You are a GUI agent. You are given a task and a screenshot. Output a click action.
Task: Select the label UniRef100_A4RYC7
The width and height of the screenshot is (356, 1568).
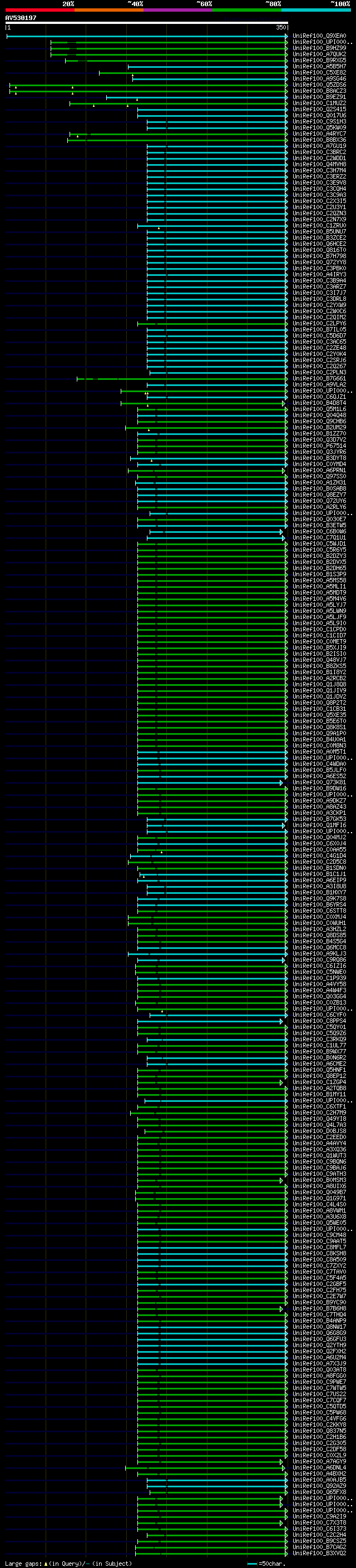[x=319, y=134]
